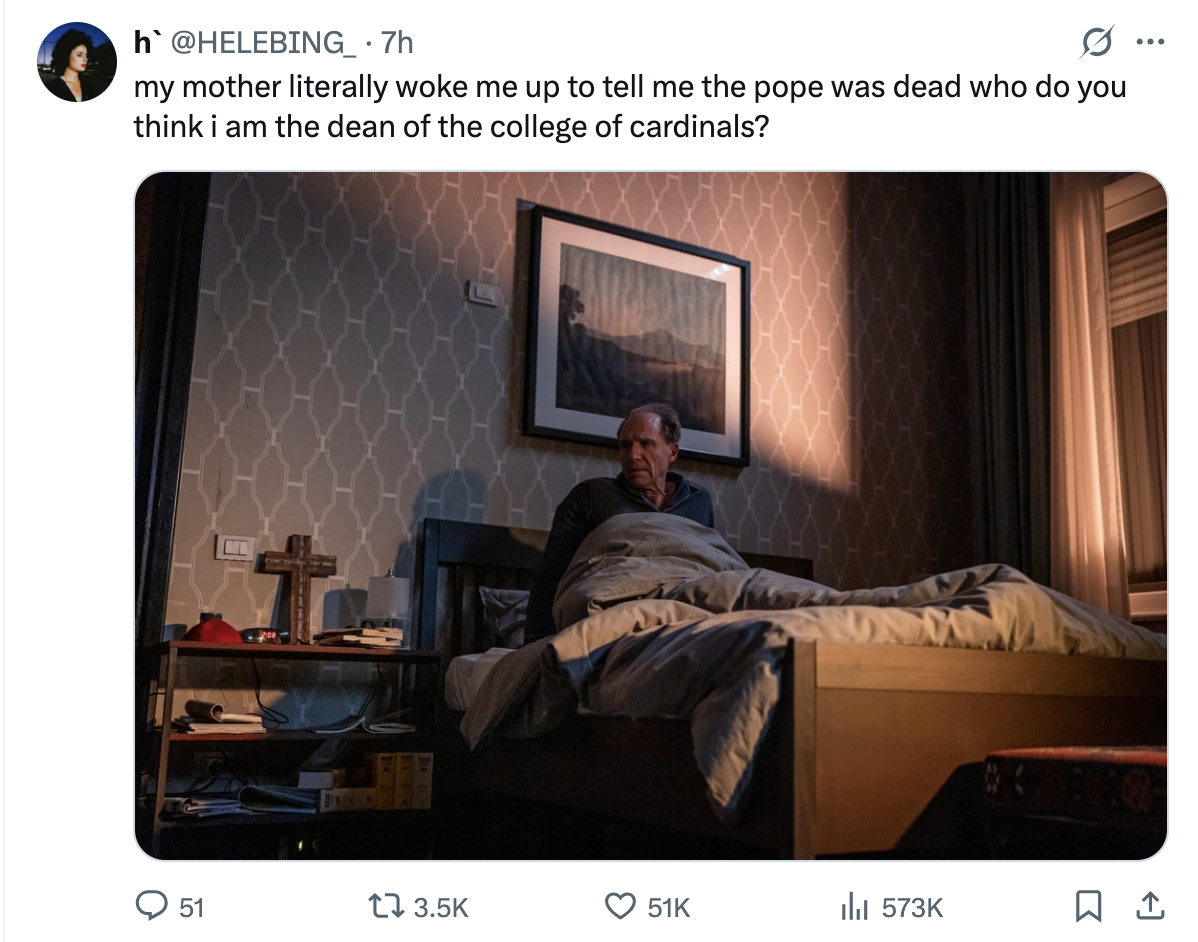Open the h` profile avatar picture
1198x942 pixels.
(x=77, y=62)
